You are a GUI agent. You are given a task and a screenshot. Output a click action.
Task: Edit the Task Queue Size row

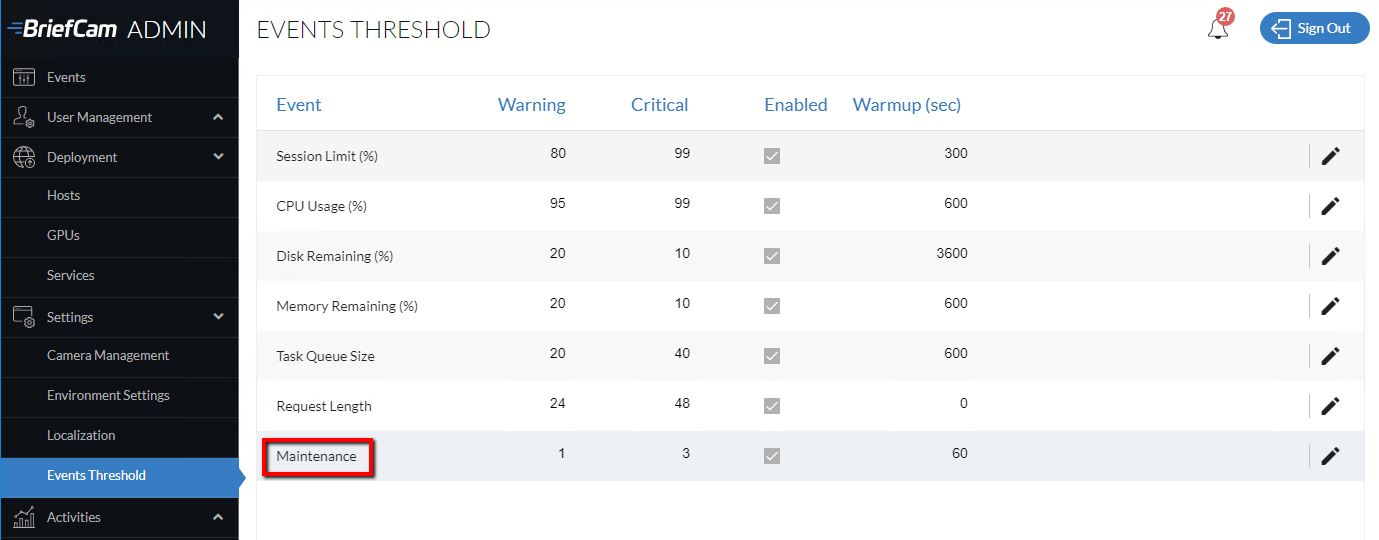(1330, 356)
